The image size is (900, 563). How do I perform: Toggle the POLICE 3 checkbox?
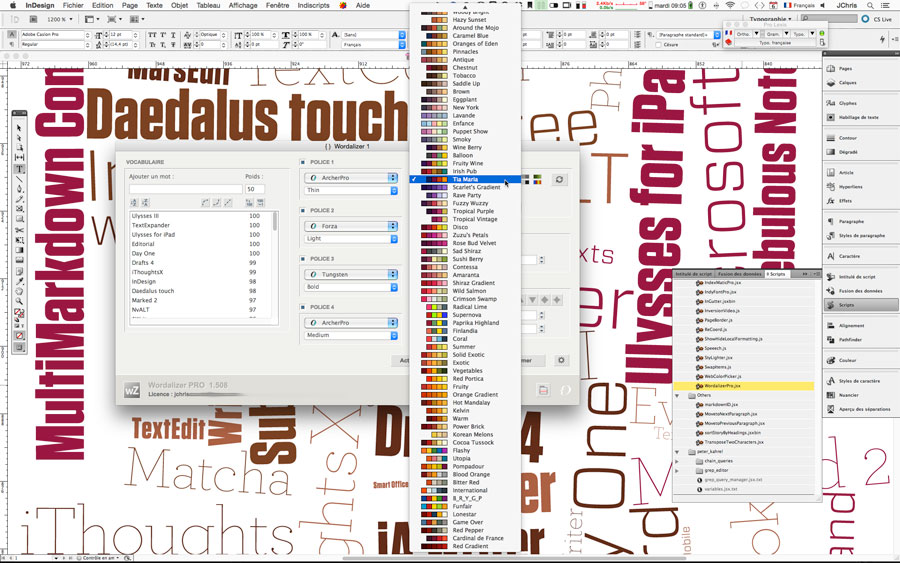pos(302,259)
